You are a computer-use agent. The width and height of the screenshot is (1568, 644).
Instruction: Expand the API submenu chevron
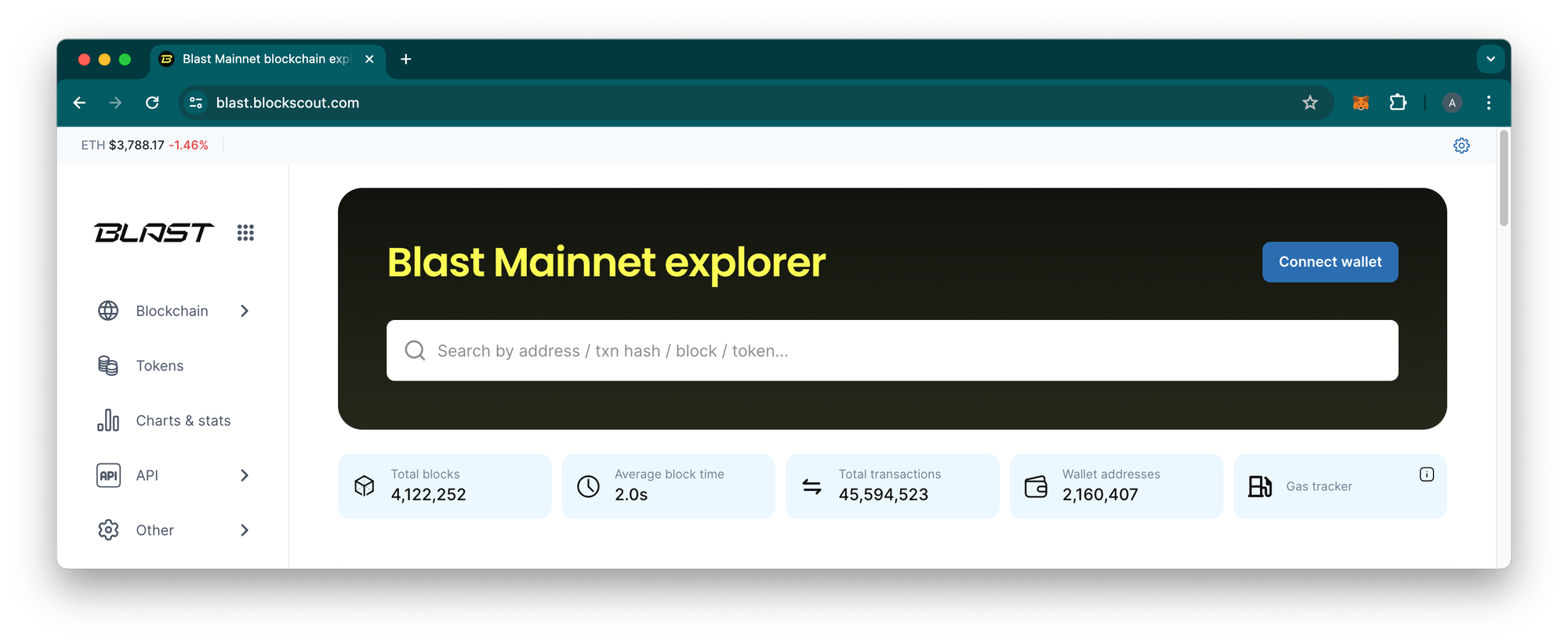[x=245, y=475]
